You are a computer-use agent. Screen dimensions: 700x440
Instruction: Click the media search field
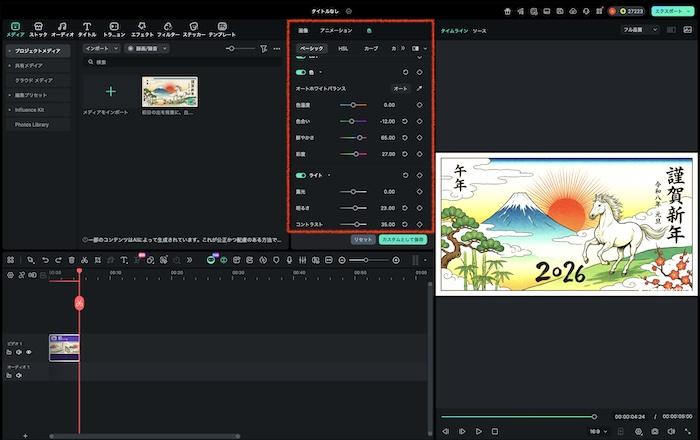coord(183,62)
